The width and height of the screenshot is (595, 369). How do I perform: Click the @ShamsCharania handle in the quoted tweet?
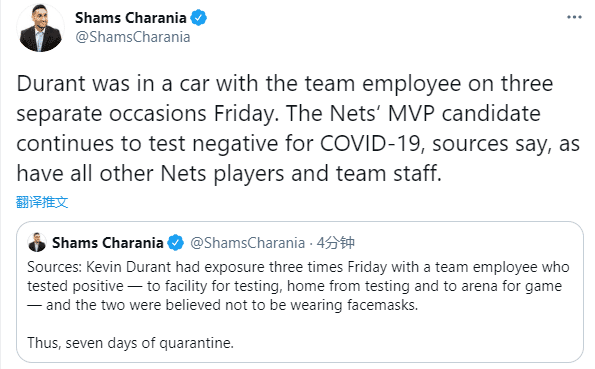[x=247, y=243]
